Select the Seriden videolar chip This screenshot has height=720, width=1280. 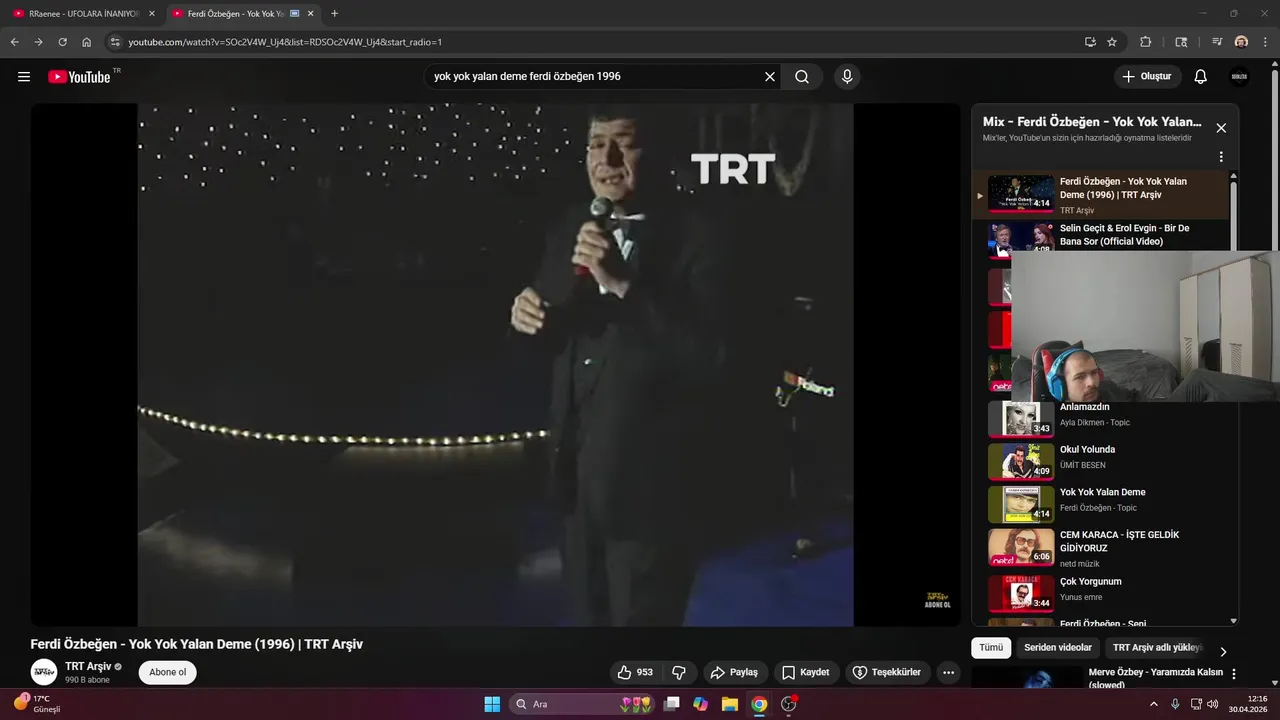1058,647
